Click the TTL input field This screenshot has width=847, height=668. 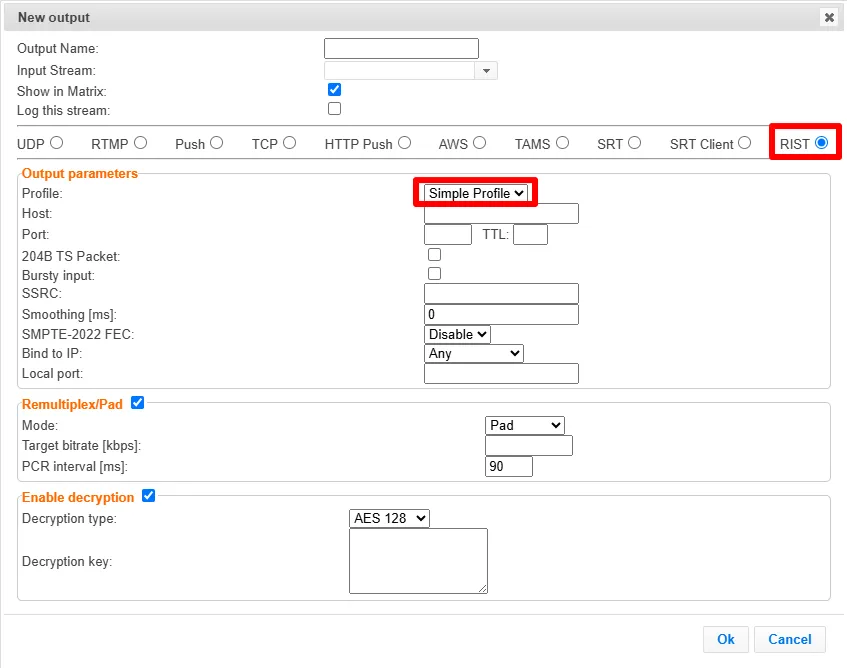pos(530,235)
